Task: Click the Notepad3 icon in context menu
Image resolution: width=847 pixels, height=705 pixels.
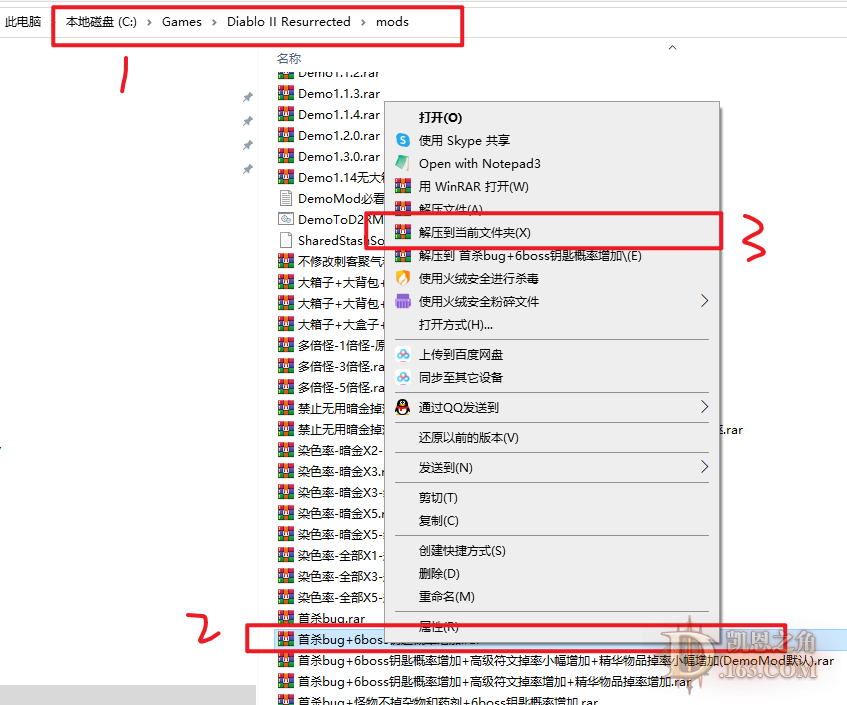Action: 402,163
